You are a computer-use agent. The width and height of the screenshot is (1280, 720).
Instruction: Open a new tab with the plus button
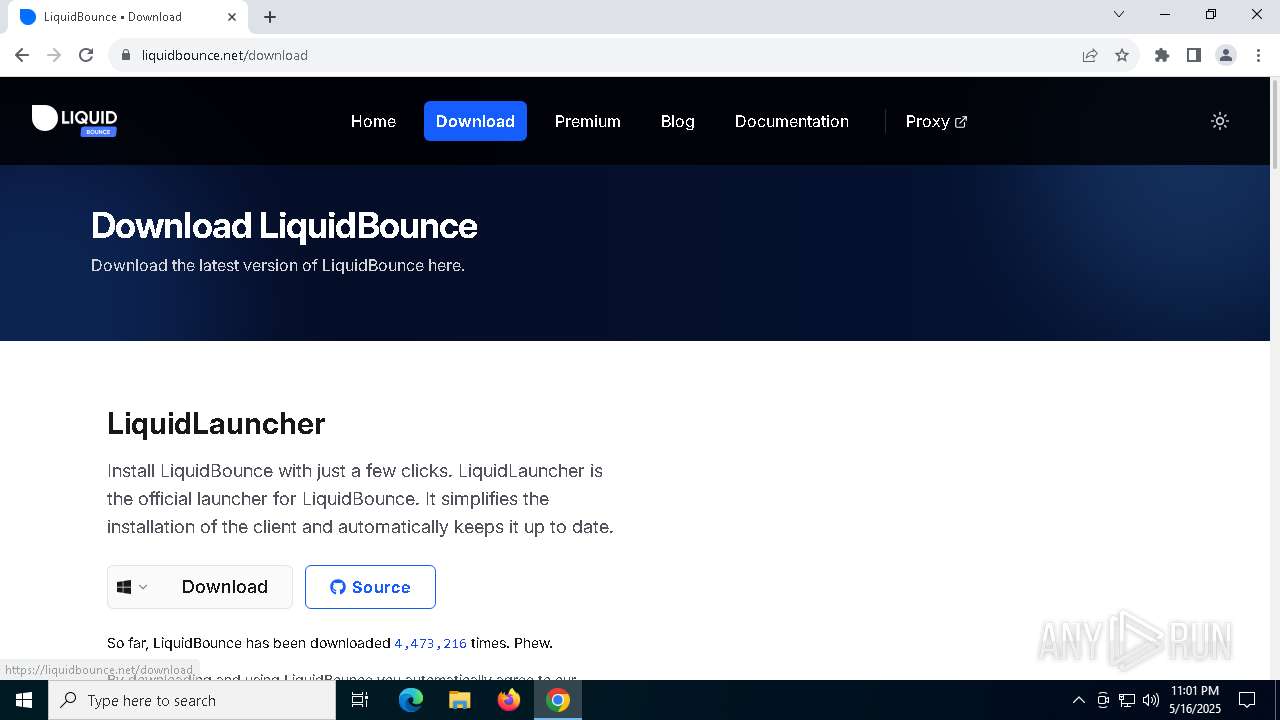pyautogui.click(x=270, y=17)
